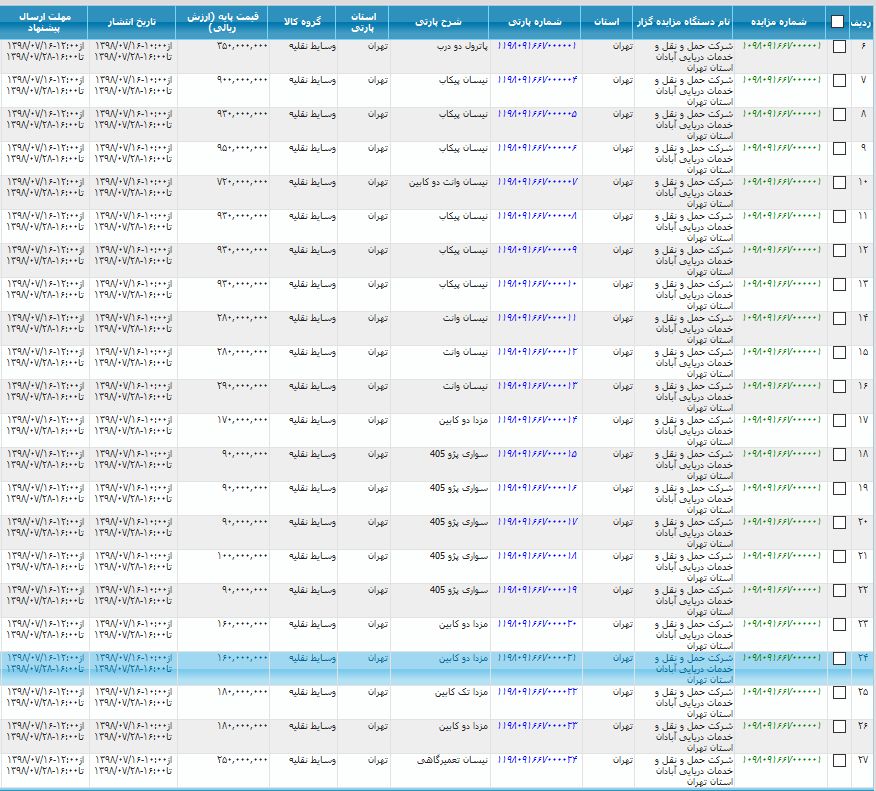876x791 pixels.
Task: Mark the checkbox for row 27 (نیسان تعمیرگاهی)
Action: [839, 760]
